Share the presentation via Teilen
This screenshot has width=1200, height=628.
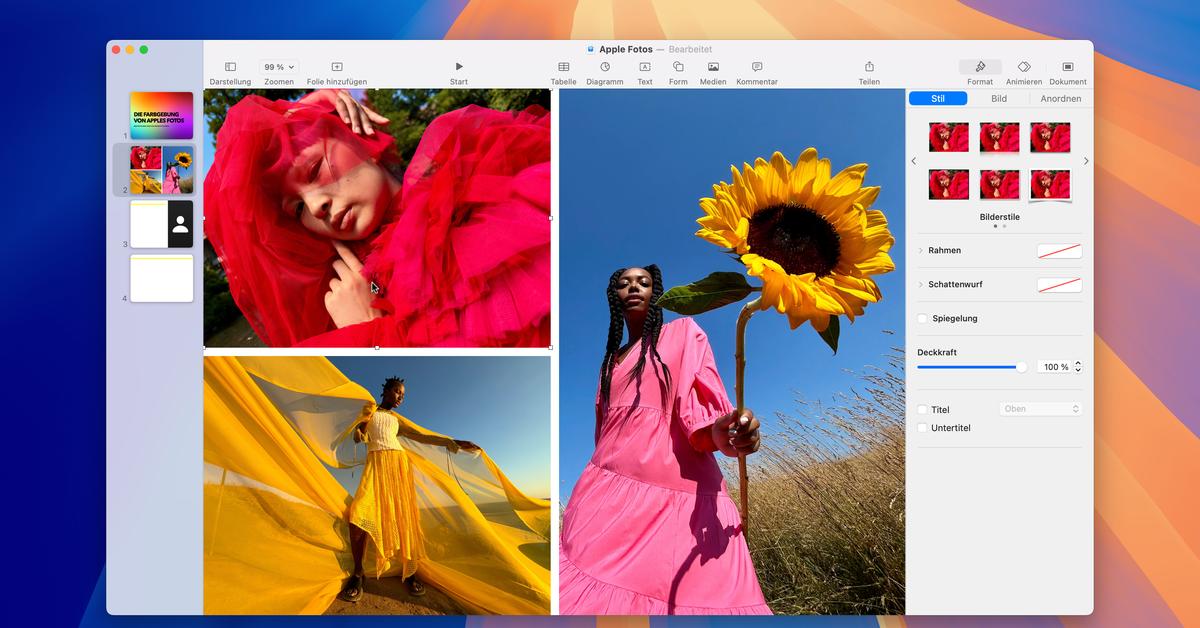coord(869,73)
